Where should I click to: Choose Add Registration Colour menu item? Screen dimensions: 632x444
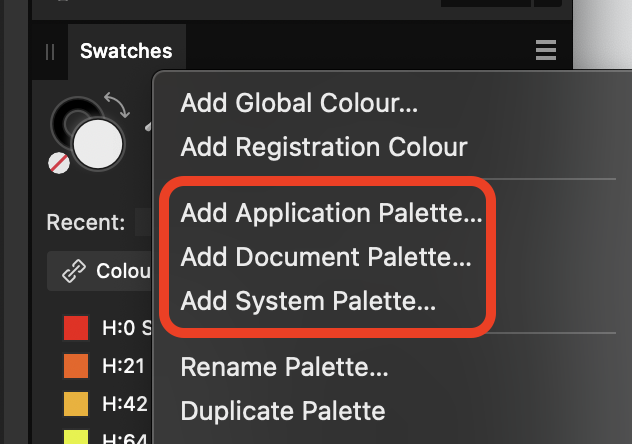tap(324, 147)
